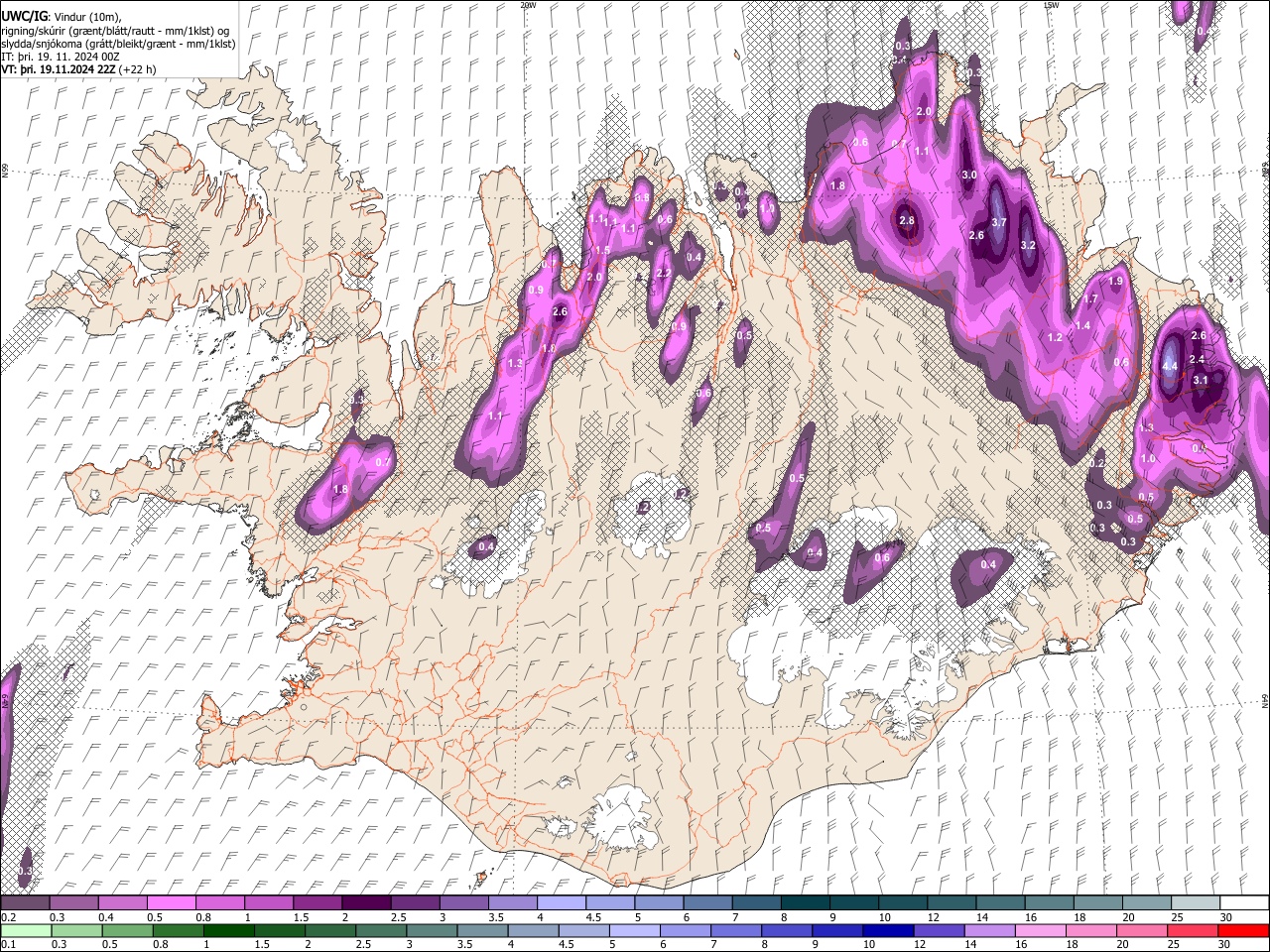Select the 'VT: þri. 19.11.2024 22Z (+22 h)' line
This screenshot has height=952, width=1270.
click(78, 70)
